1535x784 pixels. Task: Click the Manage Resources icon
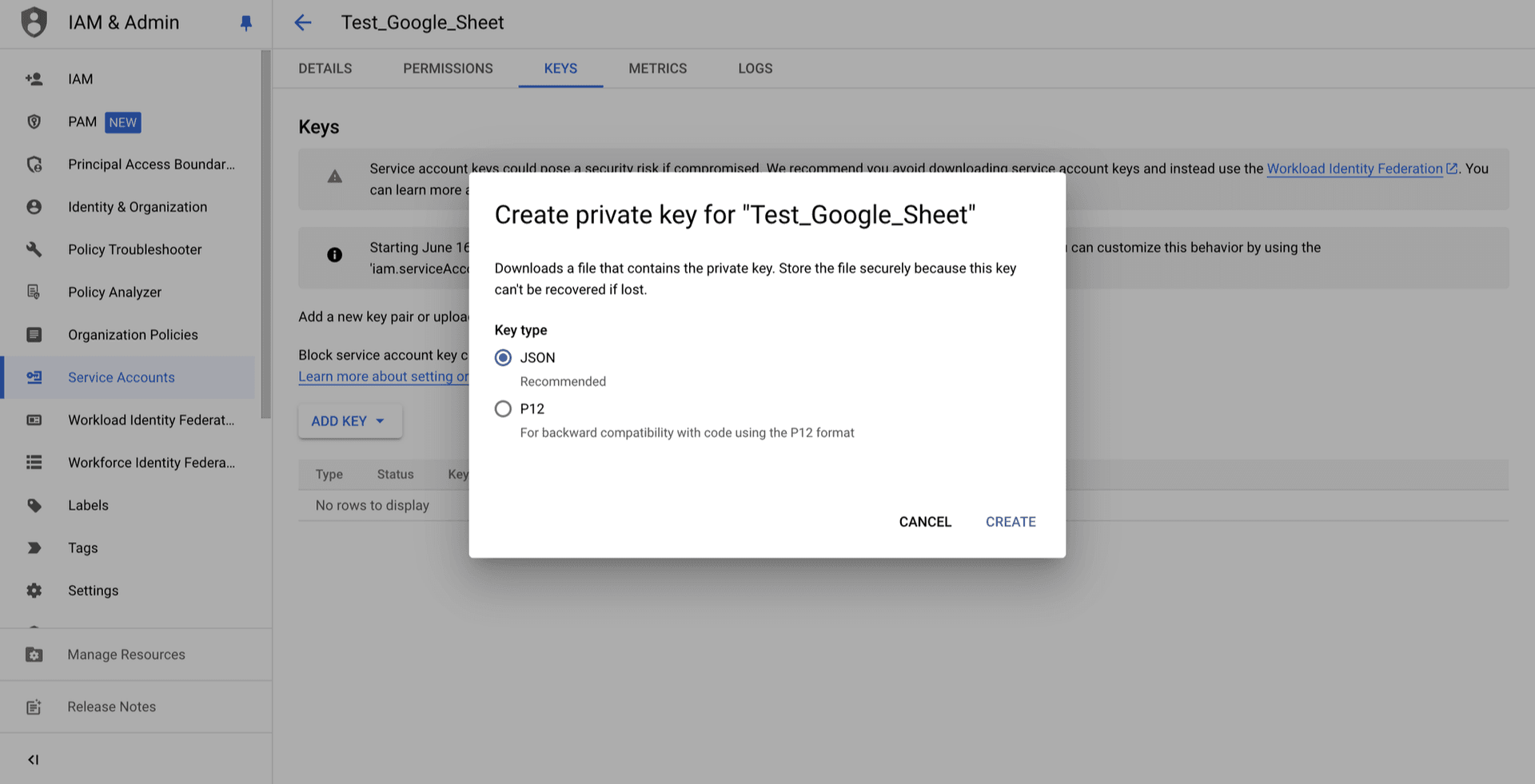tap(34, 654)
